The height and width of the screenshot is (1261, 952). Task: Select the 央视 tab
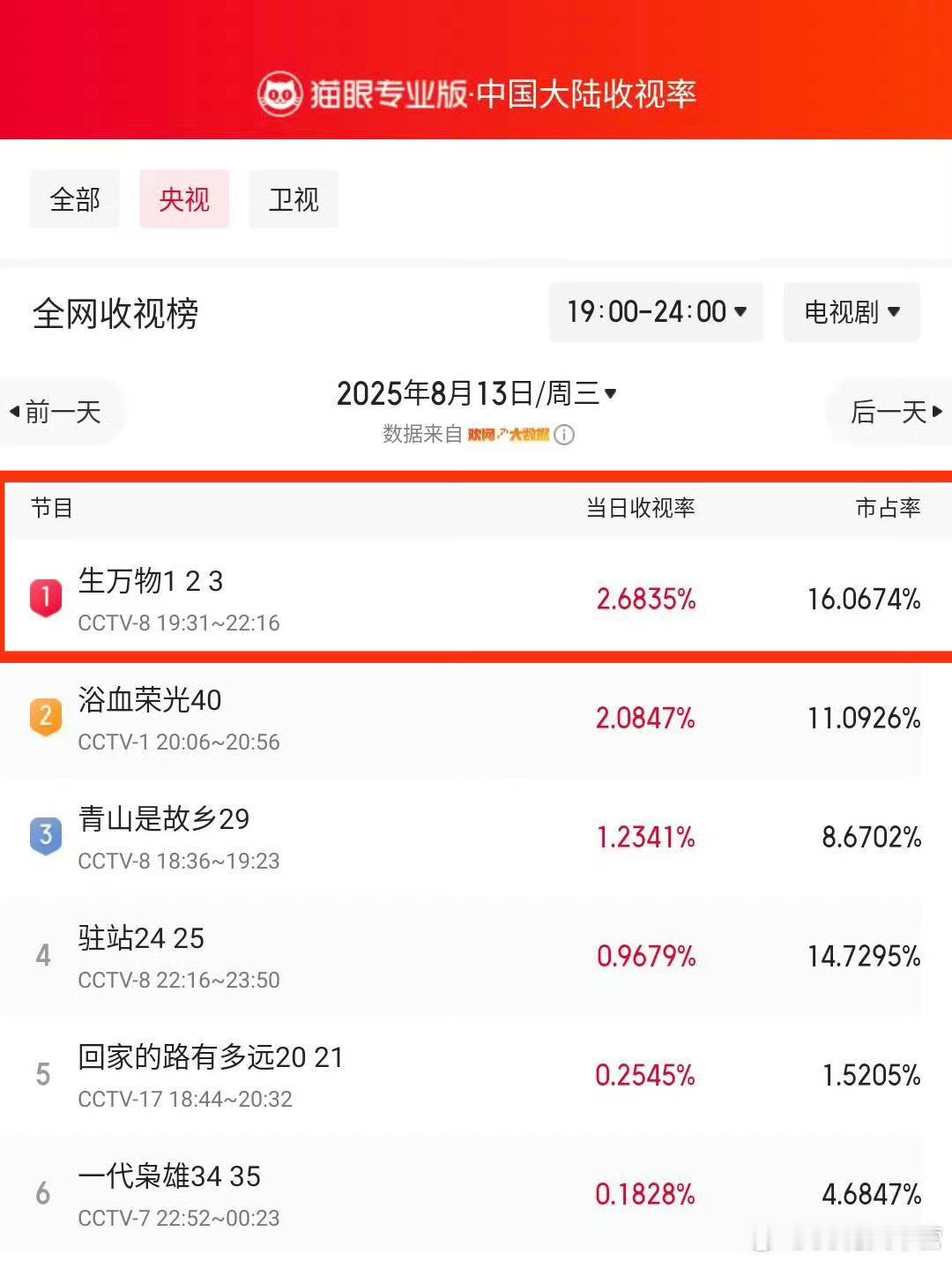pyautogui.click(x=184, y=199)
